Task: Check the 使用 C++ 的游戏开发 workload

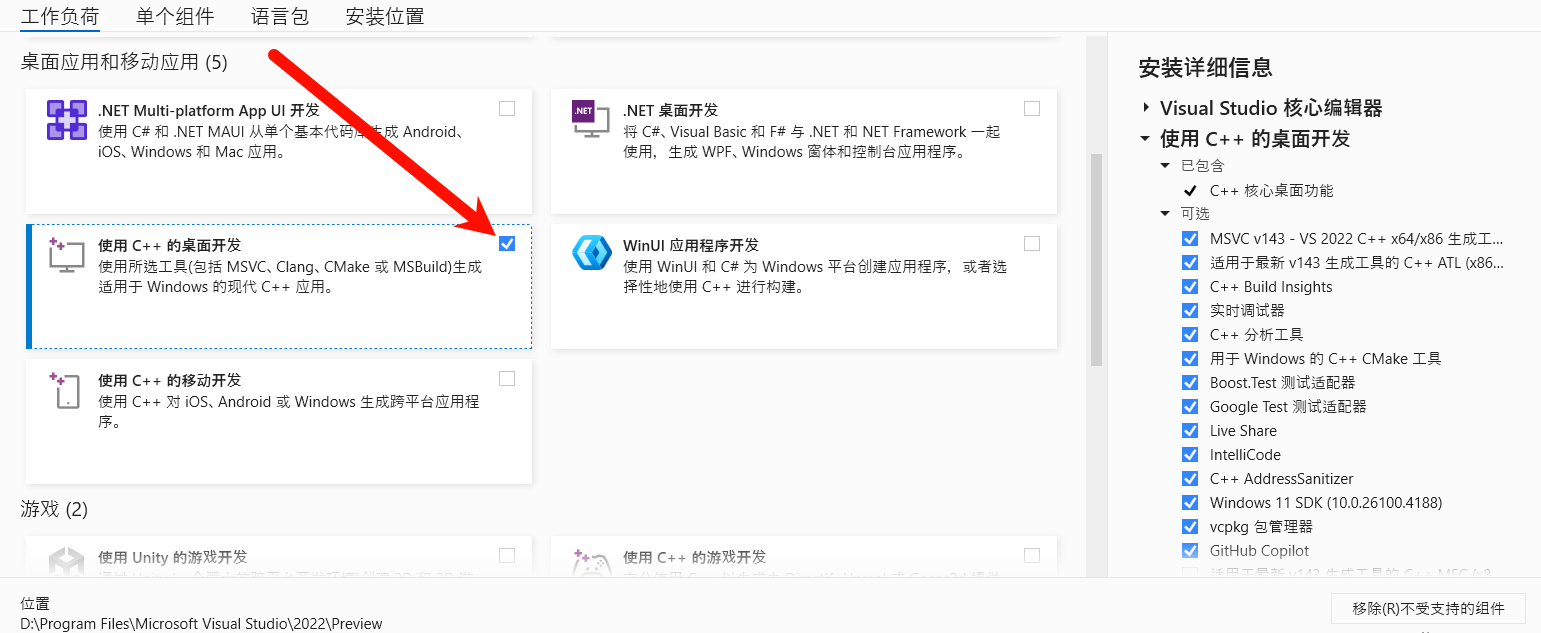Action: click(x=1032, y=555)
